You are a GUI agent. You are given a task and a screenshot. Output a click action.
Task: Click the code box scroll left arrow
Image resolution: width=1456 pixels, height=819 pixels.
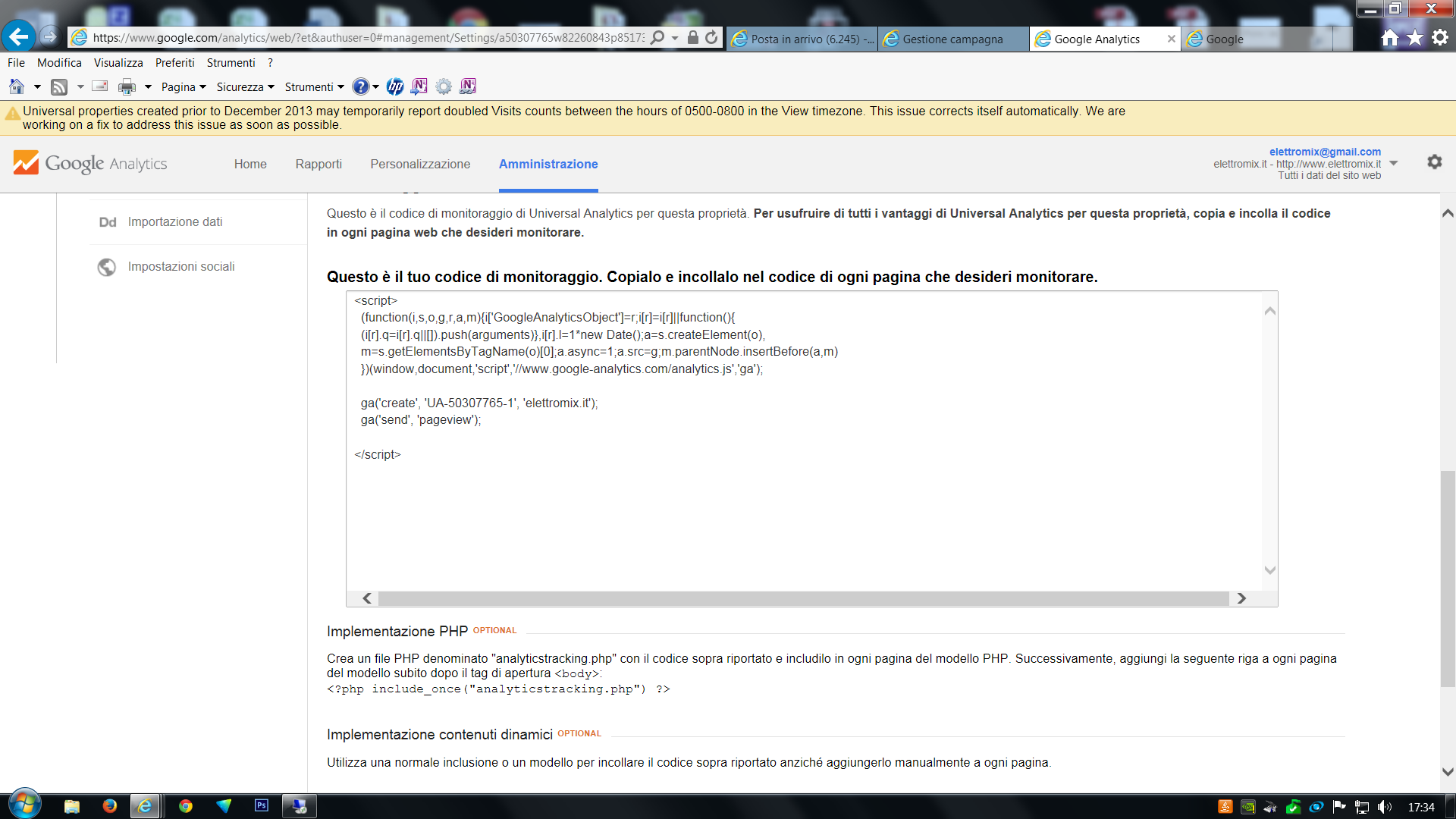tap(367, 598)
